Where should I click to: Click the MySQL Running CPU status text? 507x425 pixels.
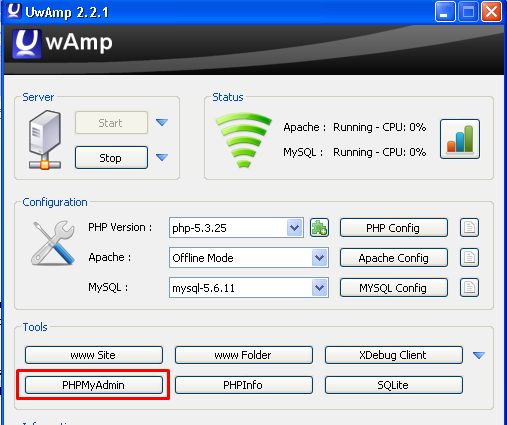pyautogui.click(x=380, y=152)
